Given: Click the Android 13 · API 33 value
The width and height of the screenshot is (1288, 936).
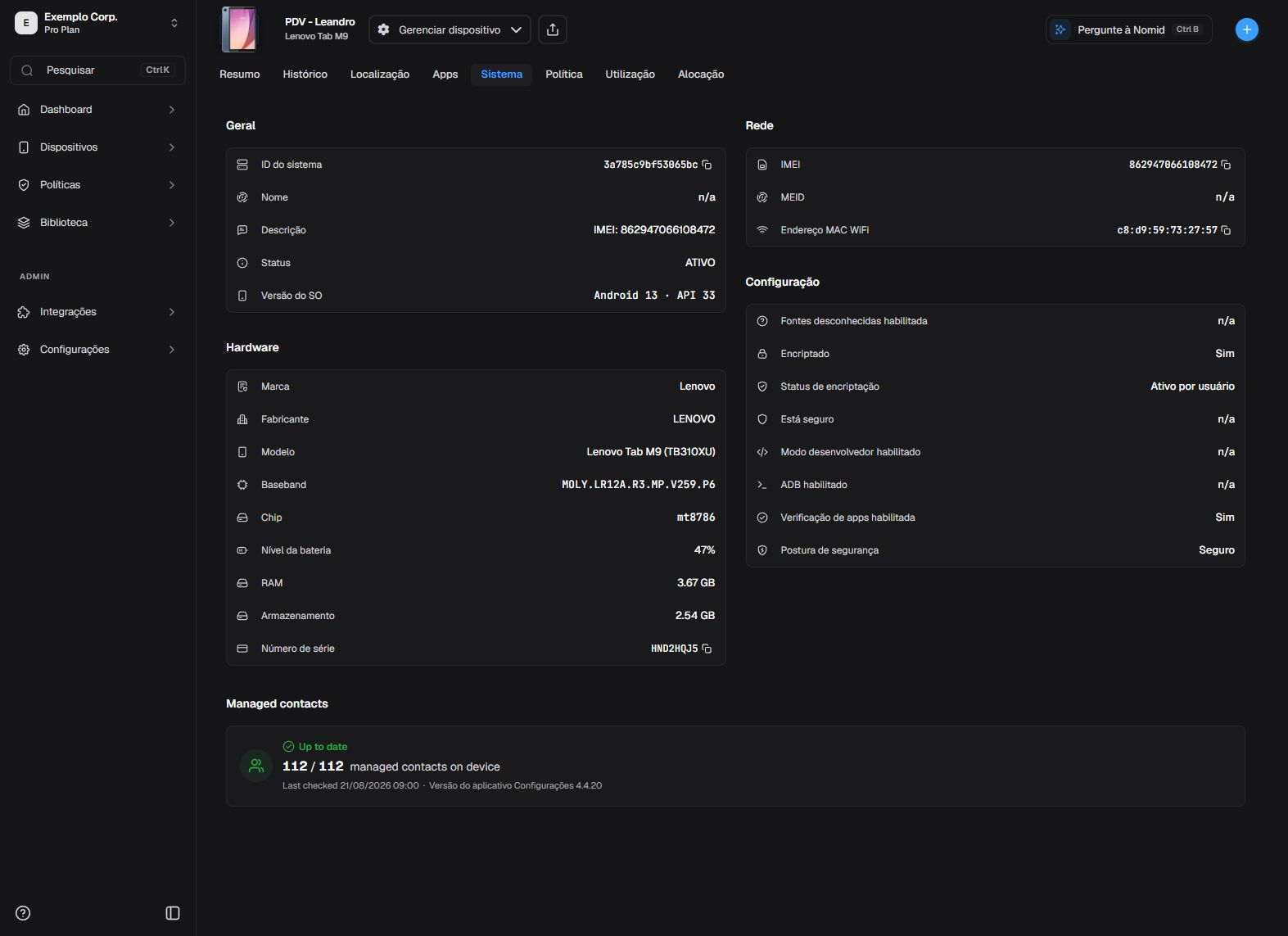Looking at the screenshot, I should (x=654, y=296).
